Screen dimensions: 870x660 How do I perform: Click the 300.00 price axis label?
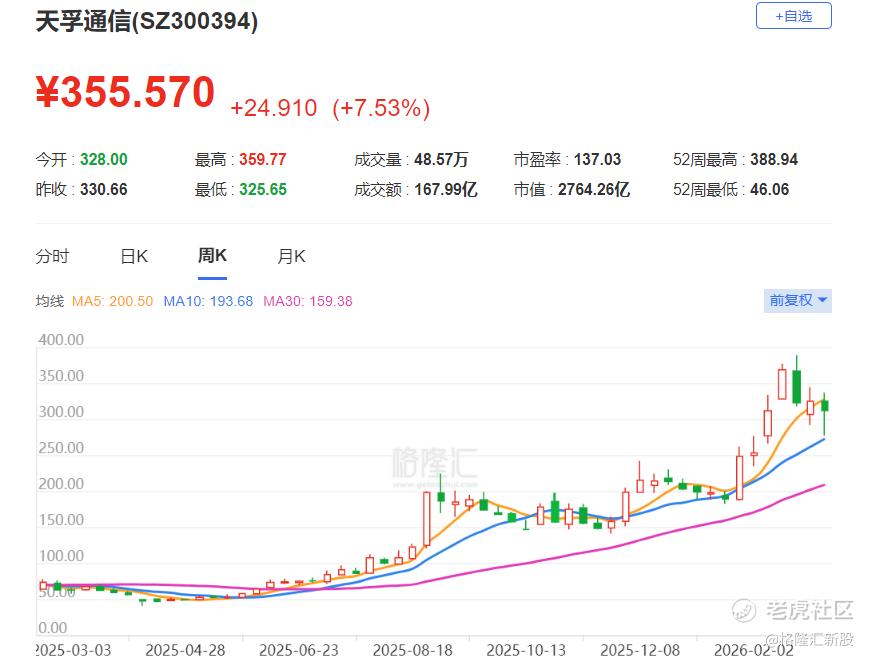61,412
